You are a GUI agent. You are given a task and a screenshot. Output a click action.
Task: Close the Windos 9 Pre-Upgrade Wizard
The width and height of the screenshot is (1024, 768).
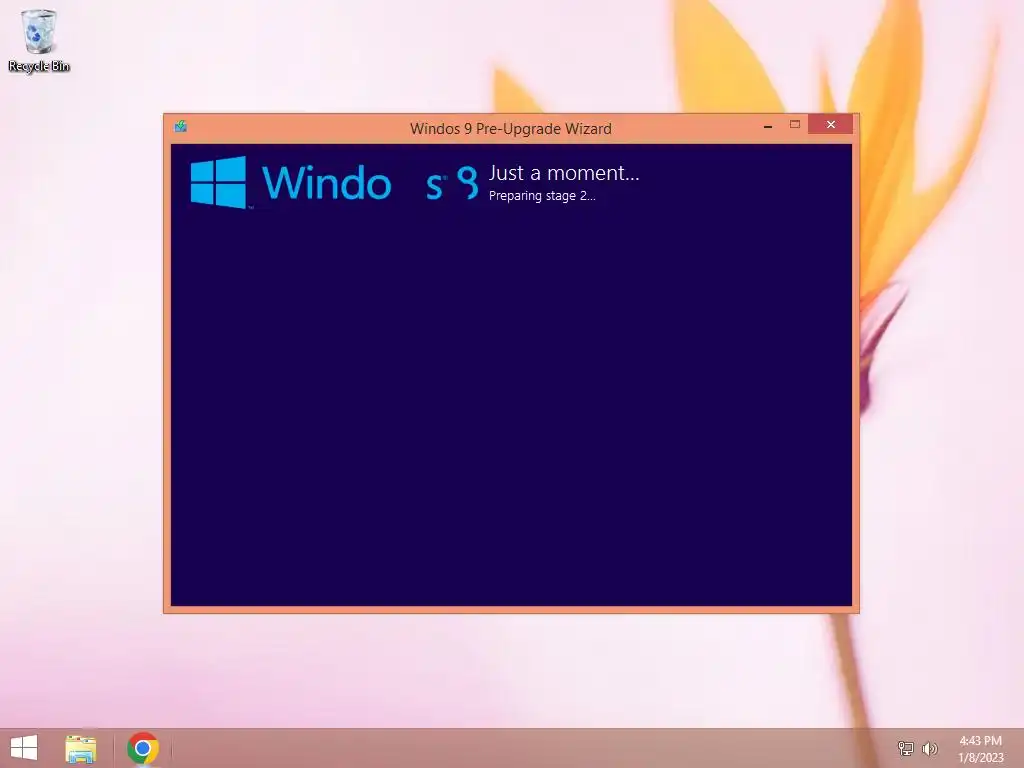point(831,124)
